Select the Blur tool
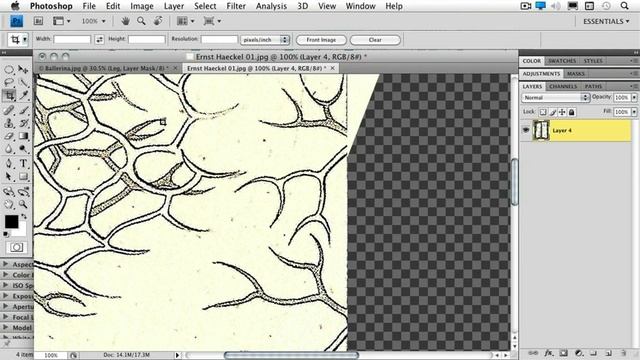640x360 pixels. 9,149
